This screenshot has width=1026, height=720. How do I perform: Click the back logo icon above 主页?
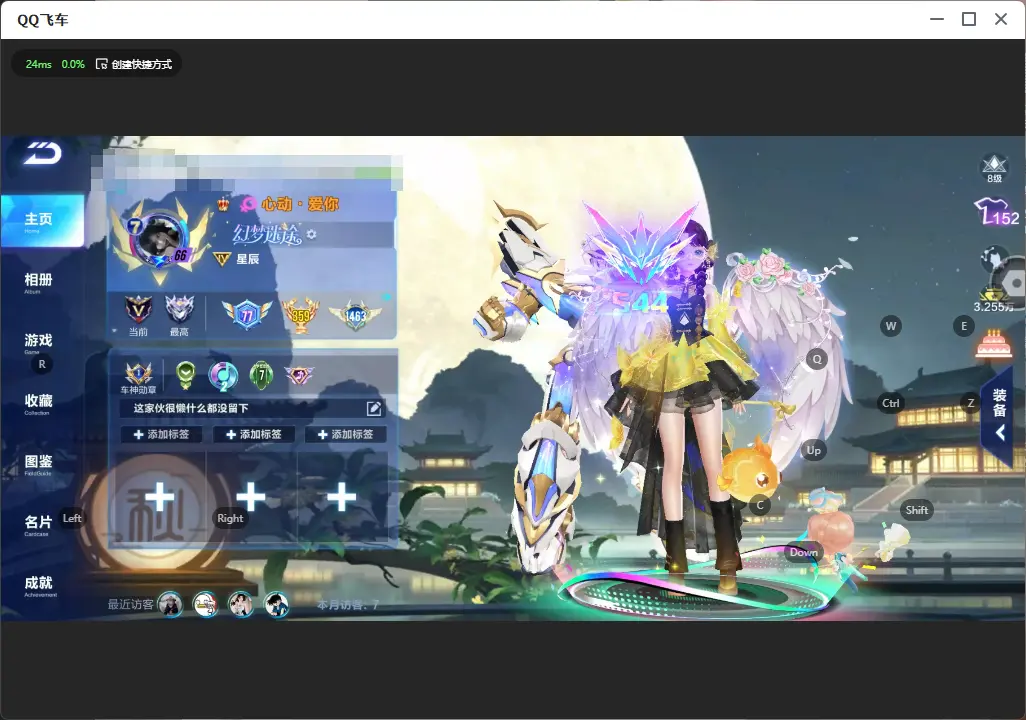pyautogui.click(x=43, y=153)
